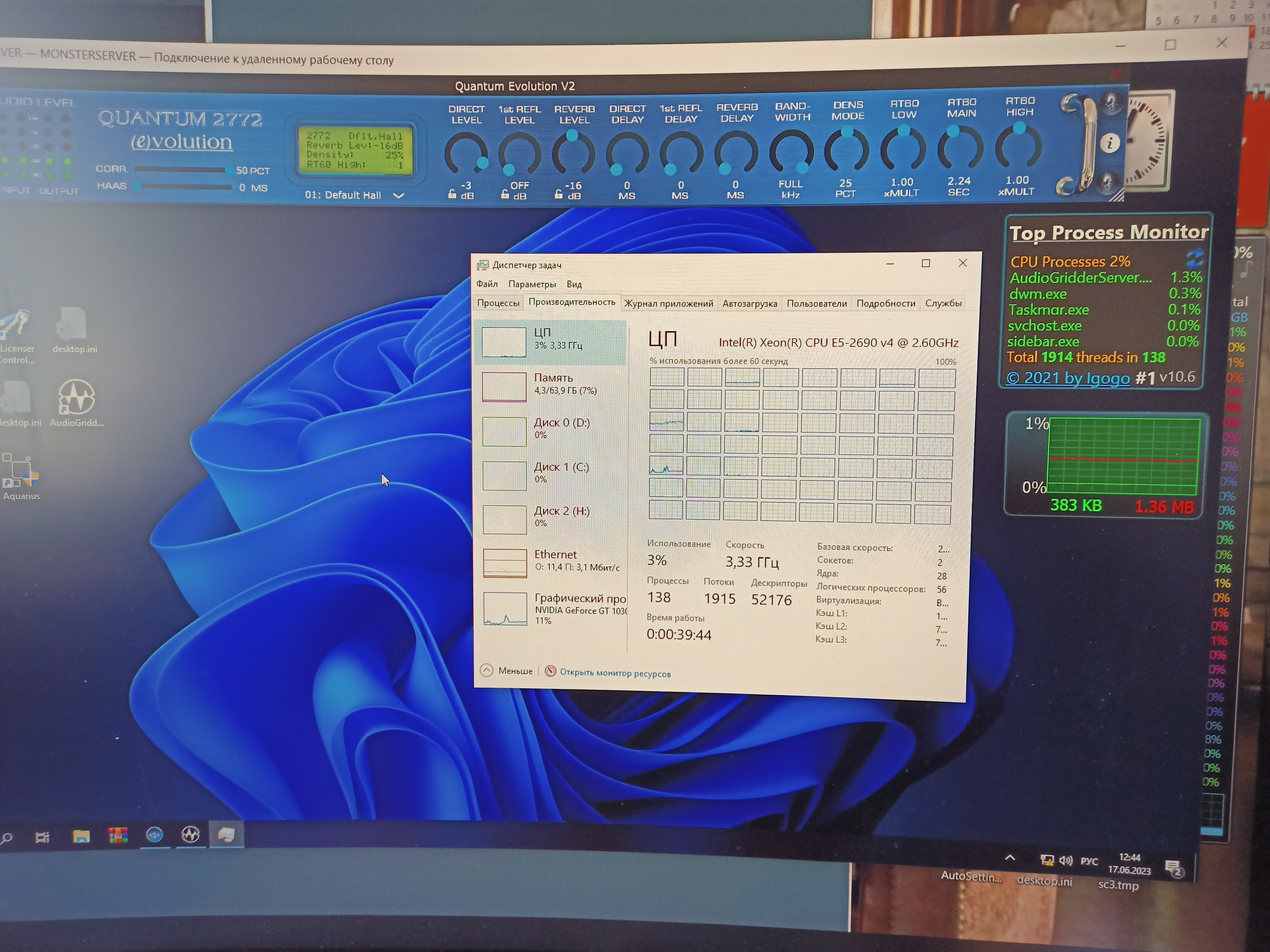Screen dimensions: 1270x952
Task: Open File Explorer from the taskbar
Action: 81,836
